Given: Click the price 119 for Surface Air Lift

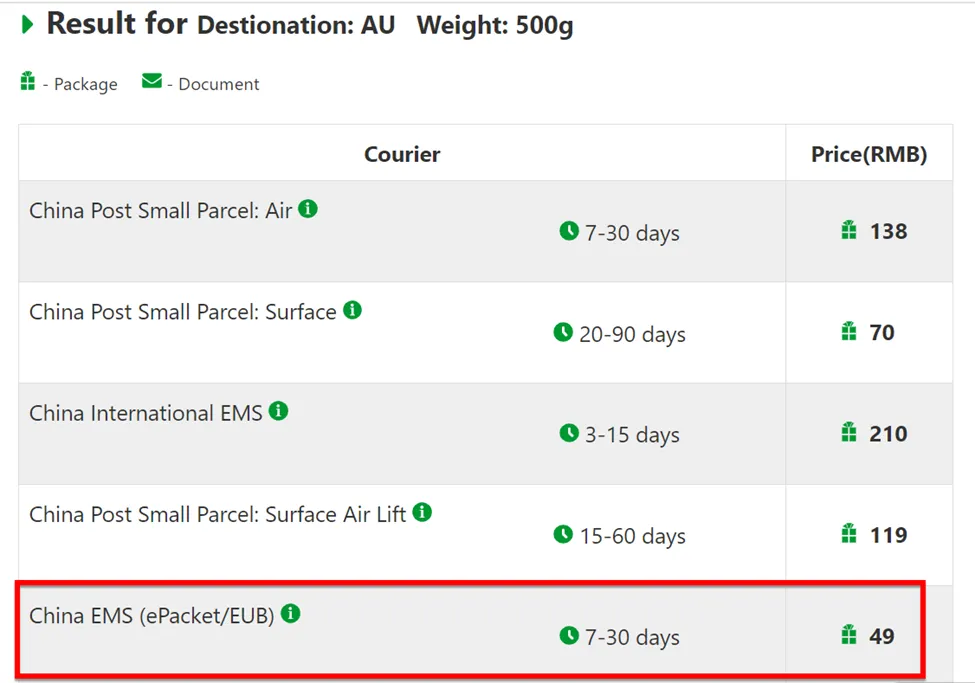Looking at the screenshot, I should click(888, 535).
